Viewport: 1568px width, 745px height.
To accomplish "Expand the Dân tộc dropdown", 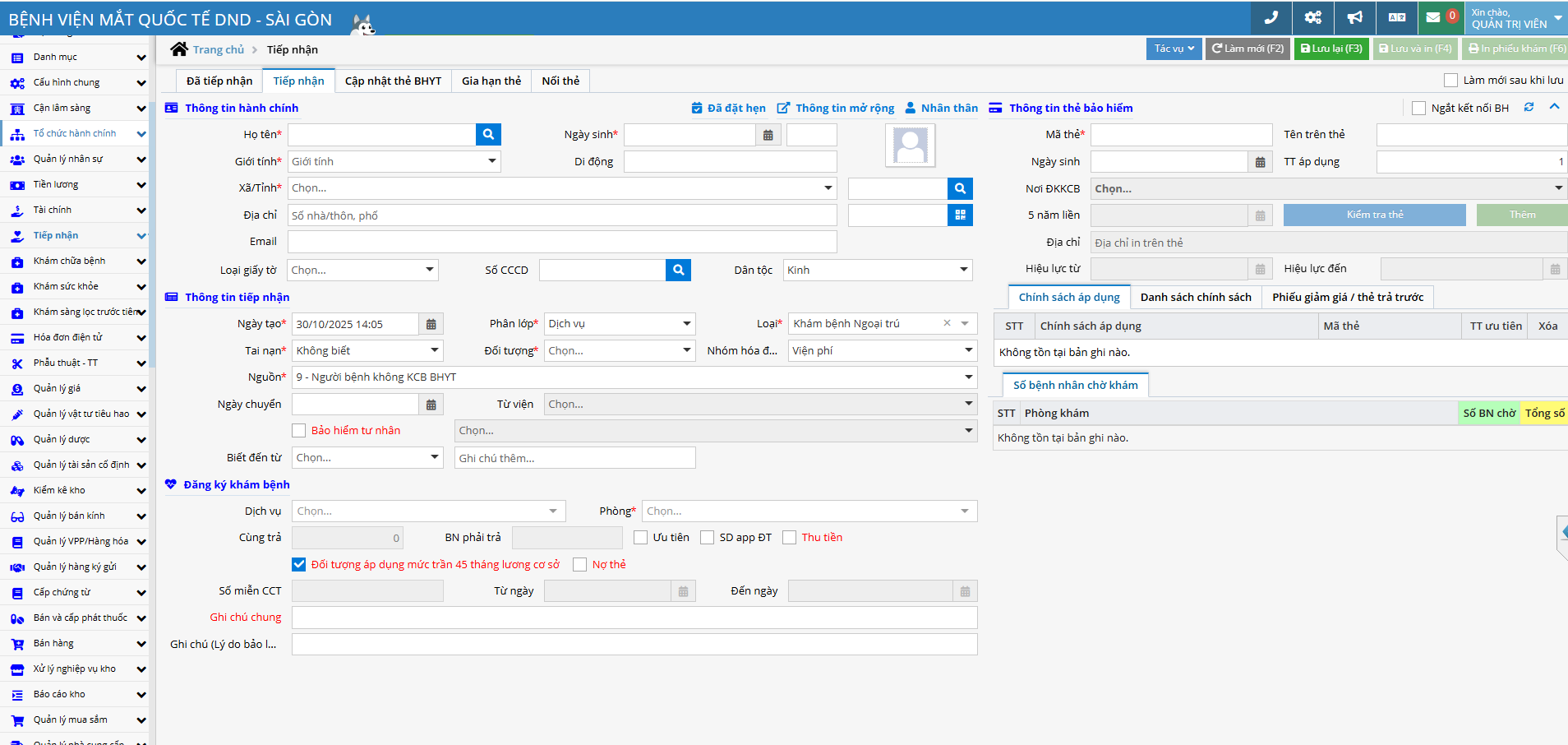I will click(x=877, y=270).
